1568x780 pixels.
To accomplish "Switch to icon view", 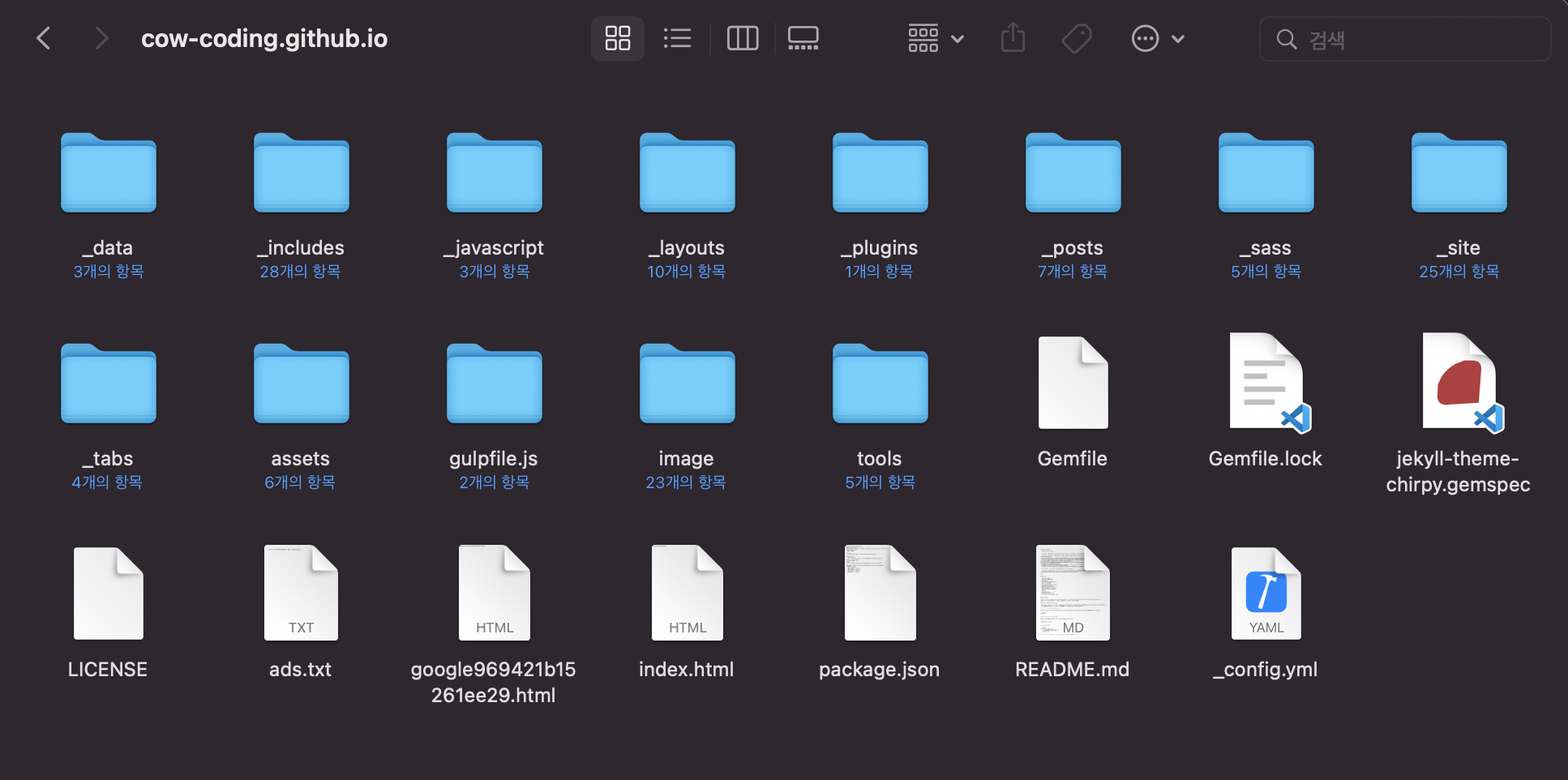I will [617, 38].
